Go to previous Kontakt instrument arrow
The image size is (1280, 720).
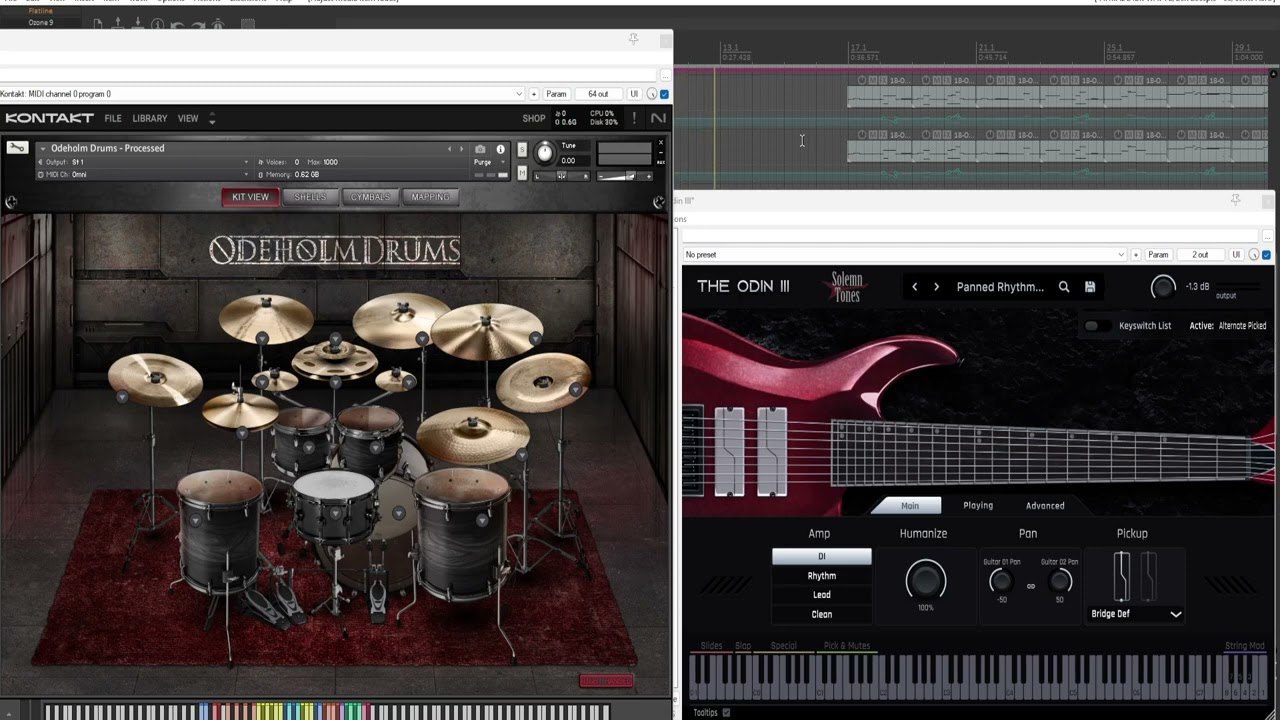450,149
